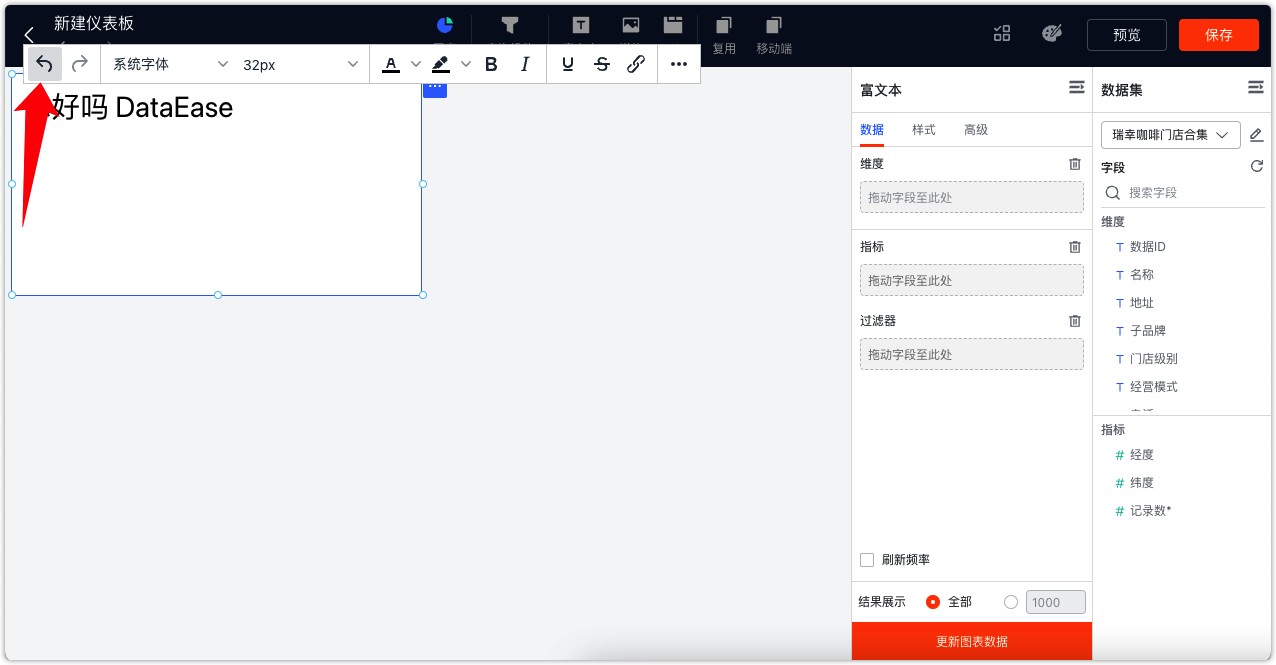This screenshot has height=665, width=1276.
Task: Clear 维度 using its trash icon
Action: [1075, 163]
